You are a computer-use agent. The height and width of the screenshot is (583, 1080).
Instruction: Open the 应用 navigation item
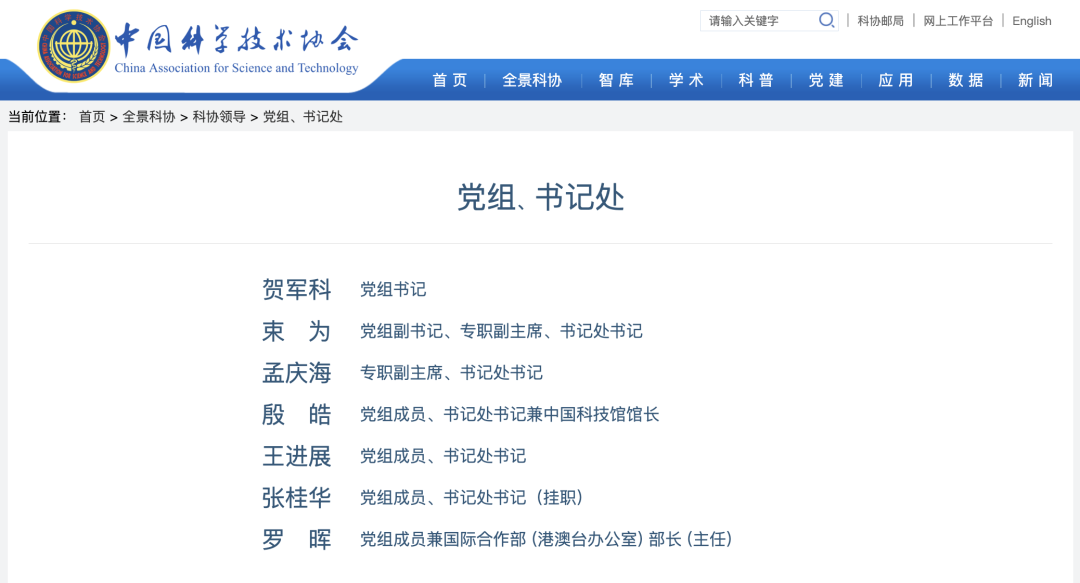[896, 80]
